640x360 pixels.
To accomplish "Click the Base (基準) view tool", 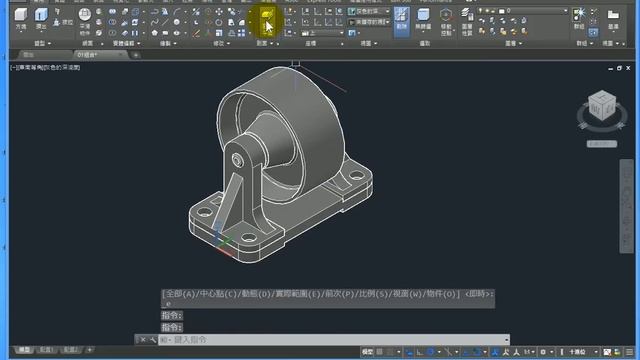I will [x=613, y=19].
